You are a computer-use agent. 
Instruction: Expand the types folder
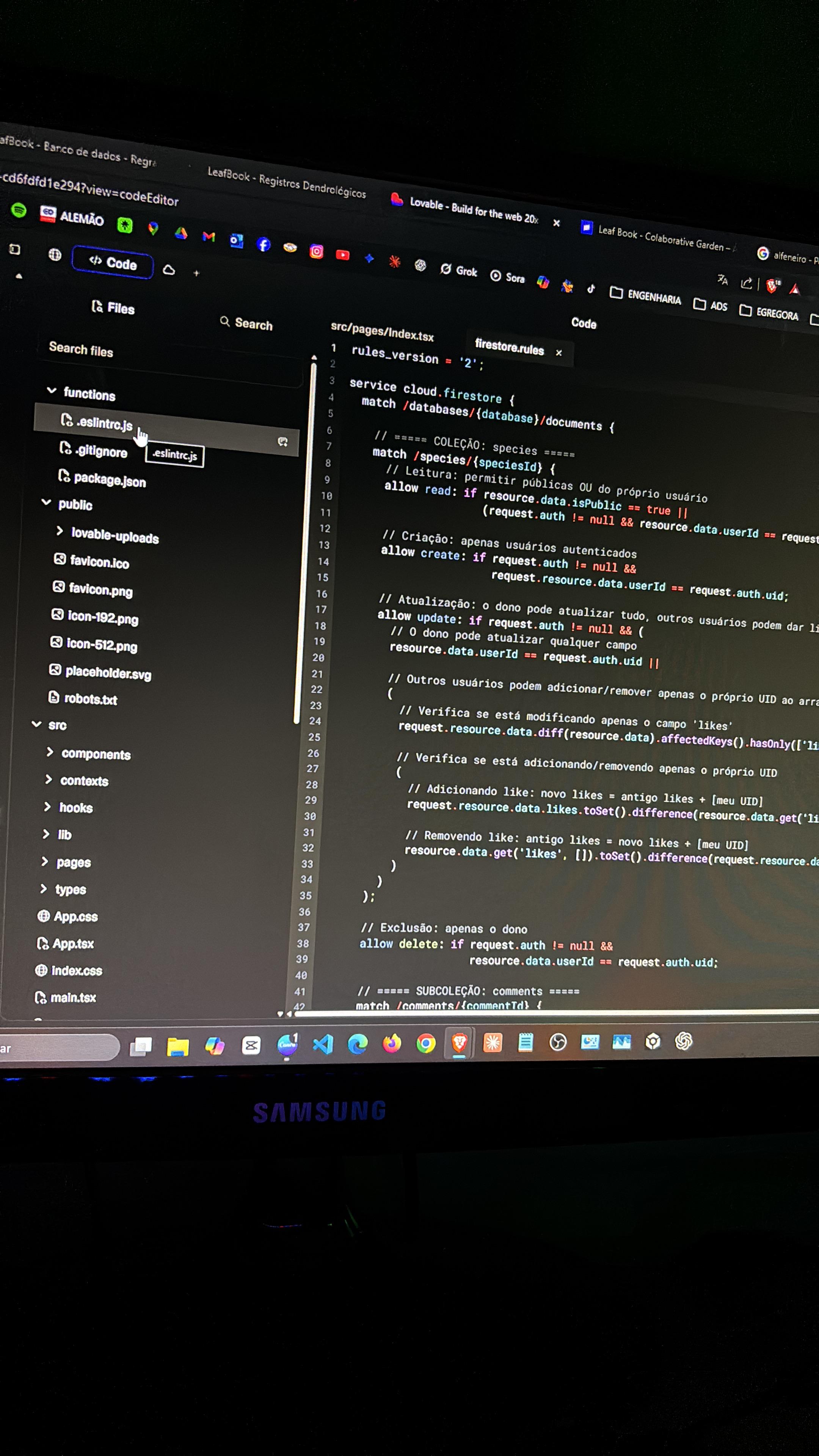(63, 889)
